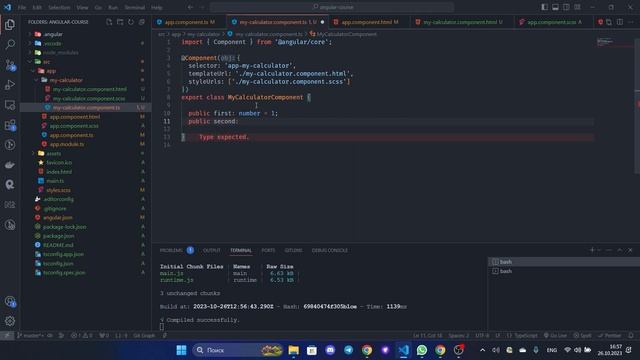The height and width of the screenshot is (360, 640).
Task: Open the Debug Console panel tab
Action: pyautogui.click(x=330, y=250)
